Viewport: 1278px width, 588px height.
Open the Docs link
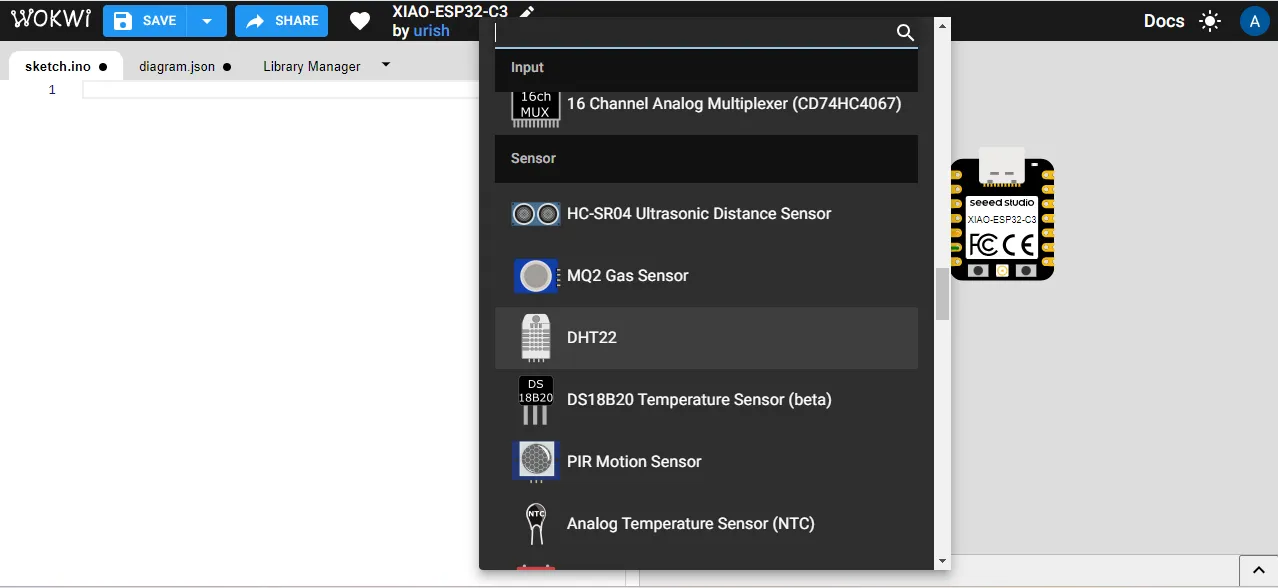(1163, 21)
